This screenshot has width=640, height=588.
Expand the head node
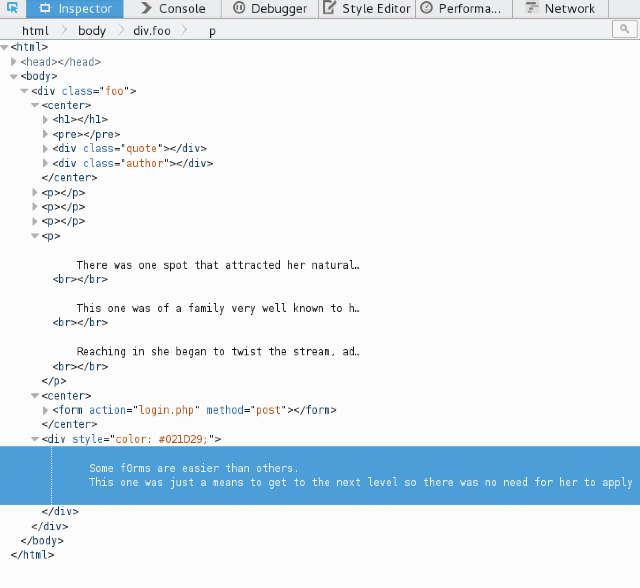coord(14,62)
